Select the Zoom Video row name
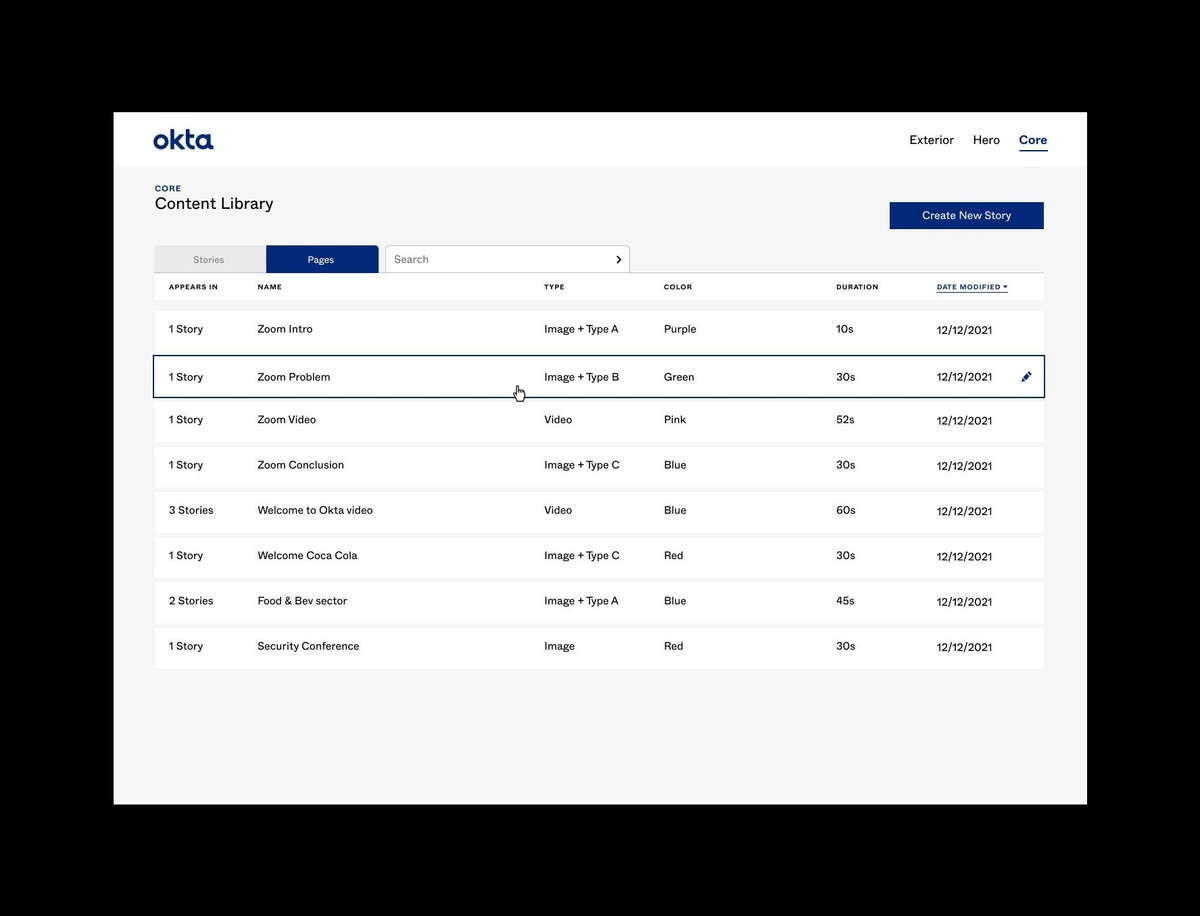The height and width of the screenshot is (916, 1200). pos(286,420)
